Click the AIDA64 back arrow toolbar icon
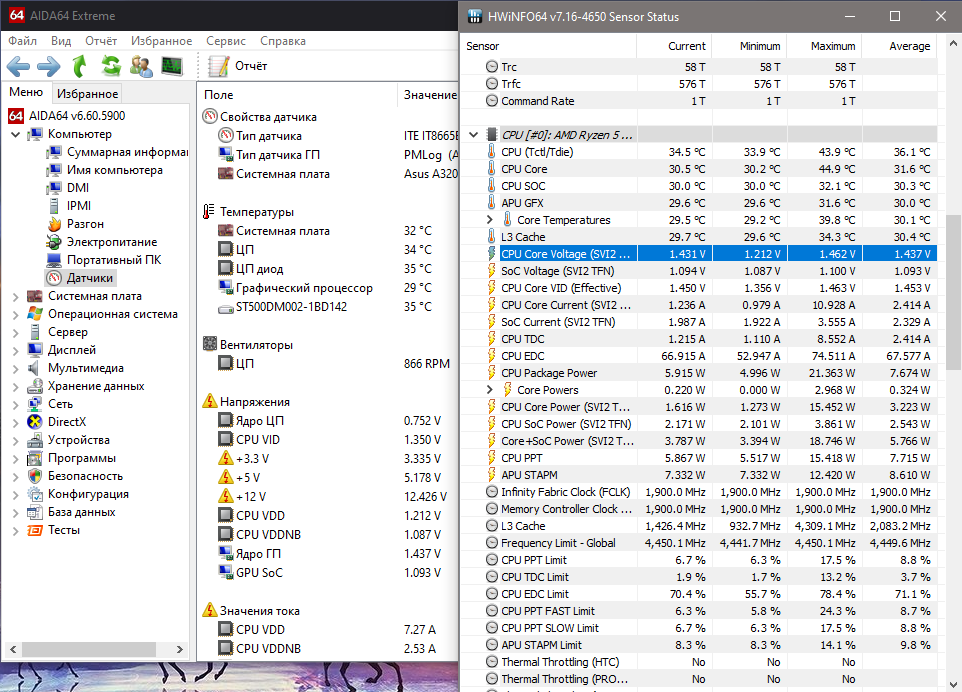 (x=18, y=66)
